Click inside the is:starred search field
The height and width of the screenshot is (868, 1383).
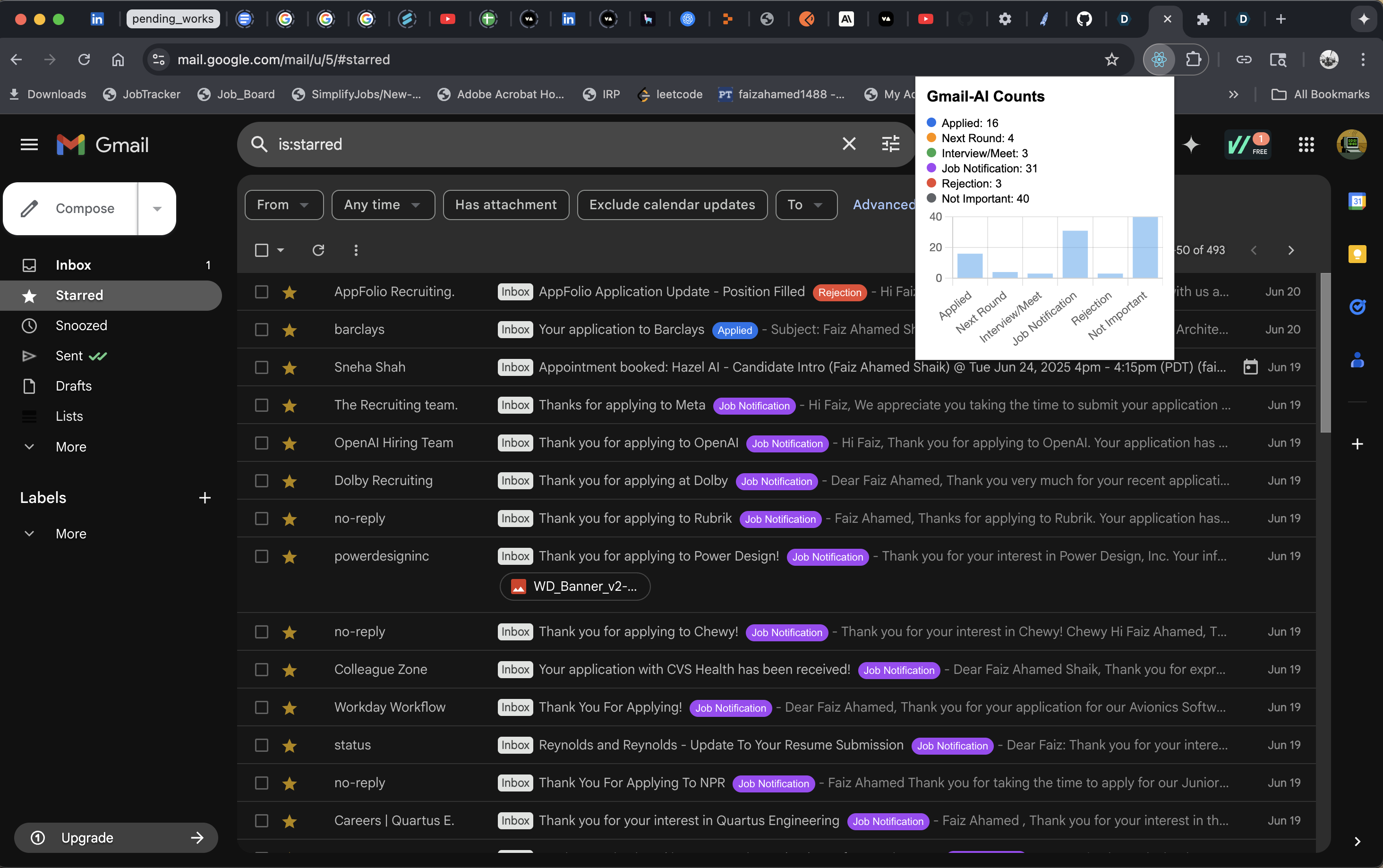(517, 144)
